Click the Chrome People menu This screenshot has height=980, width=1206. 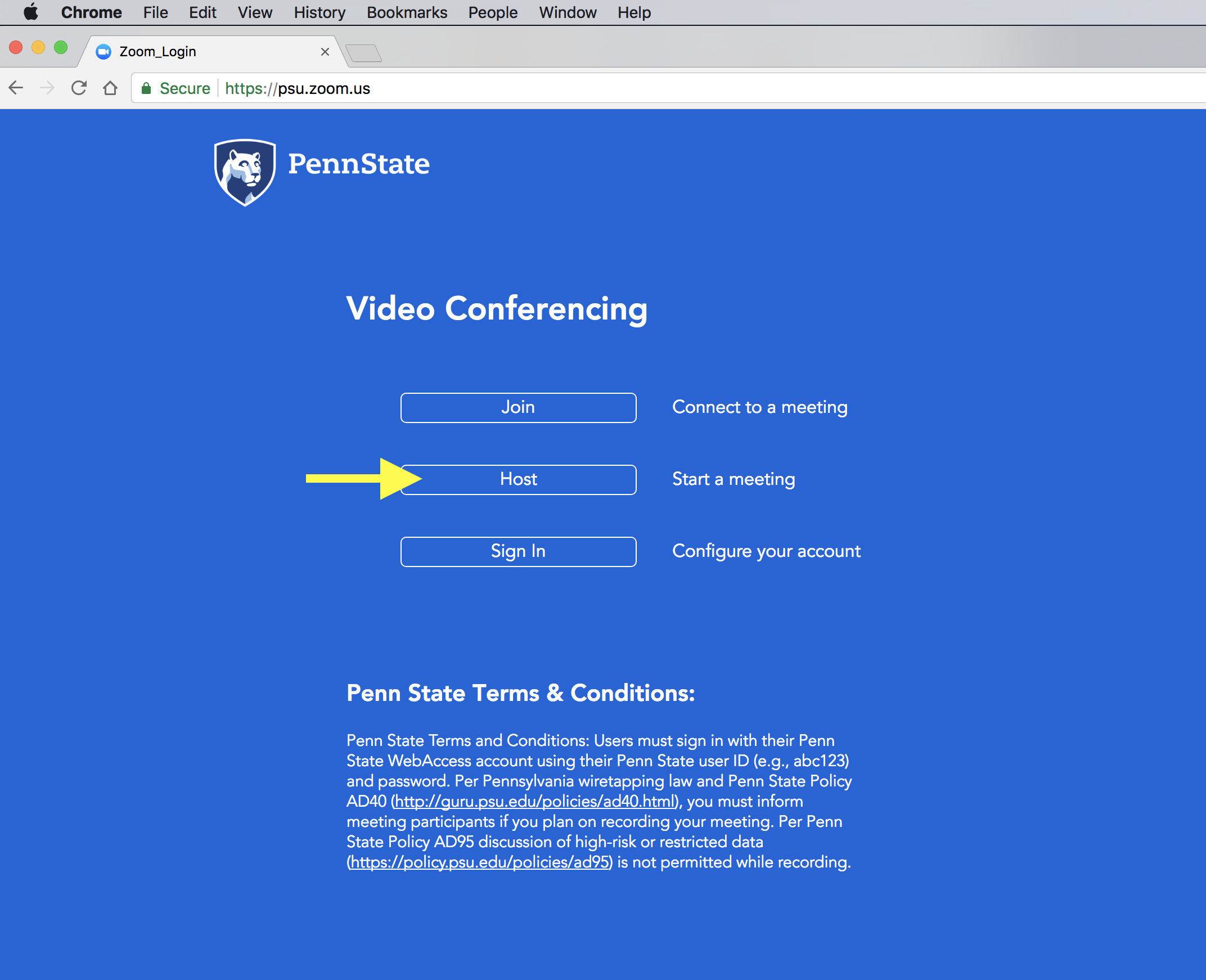click(x=492, y=12)
